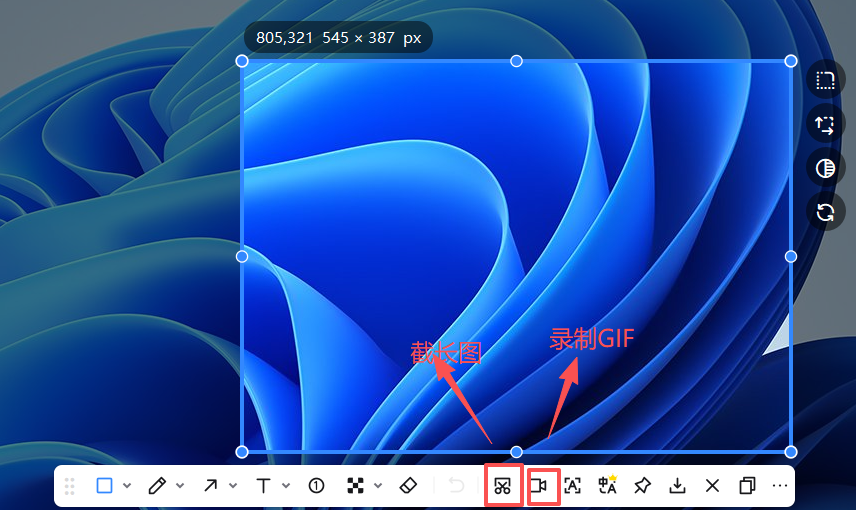Open the more options ellipsis
The image size is (856, 510).
(780, 485)
